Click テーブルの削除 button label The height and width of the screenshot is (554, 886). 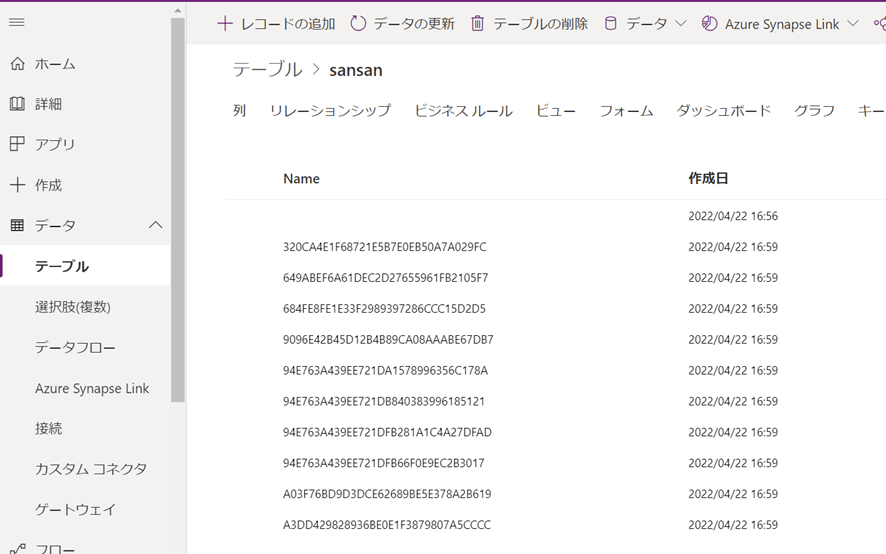[540, 24]
